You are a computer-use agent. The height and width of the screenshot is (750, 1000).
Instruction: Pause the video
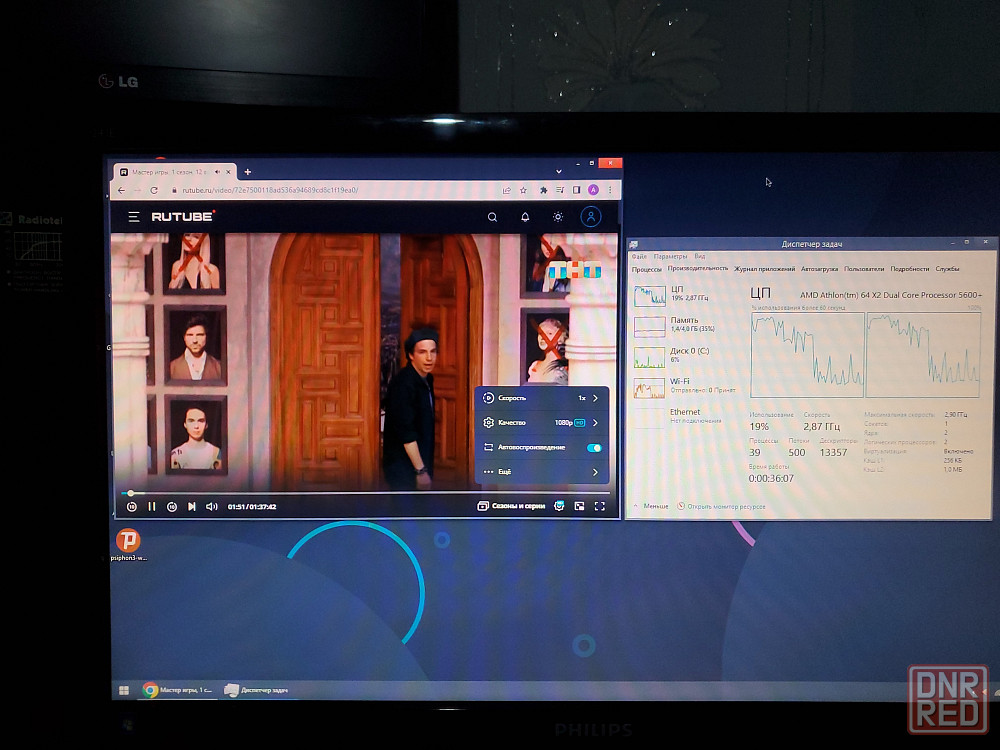(152, 506)
